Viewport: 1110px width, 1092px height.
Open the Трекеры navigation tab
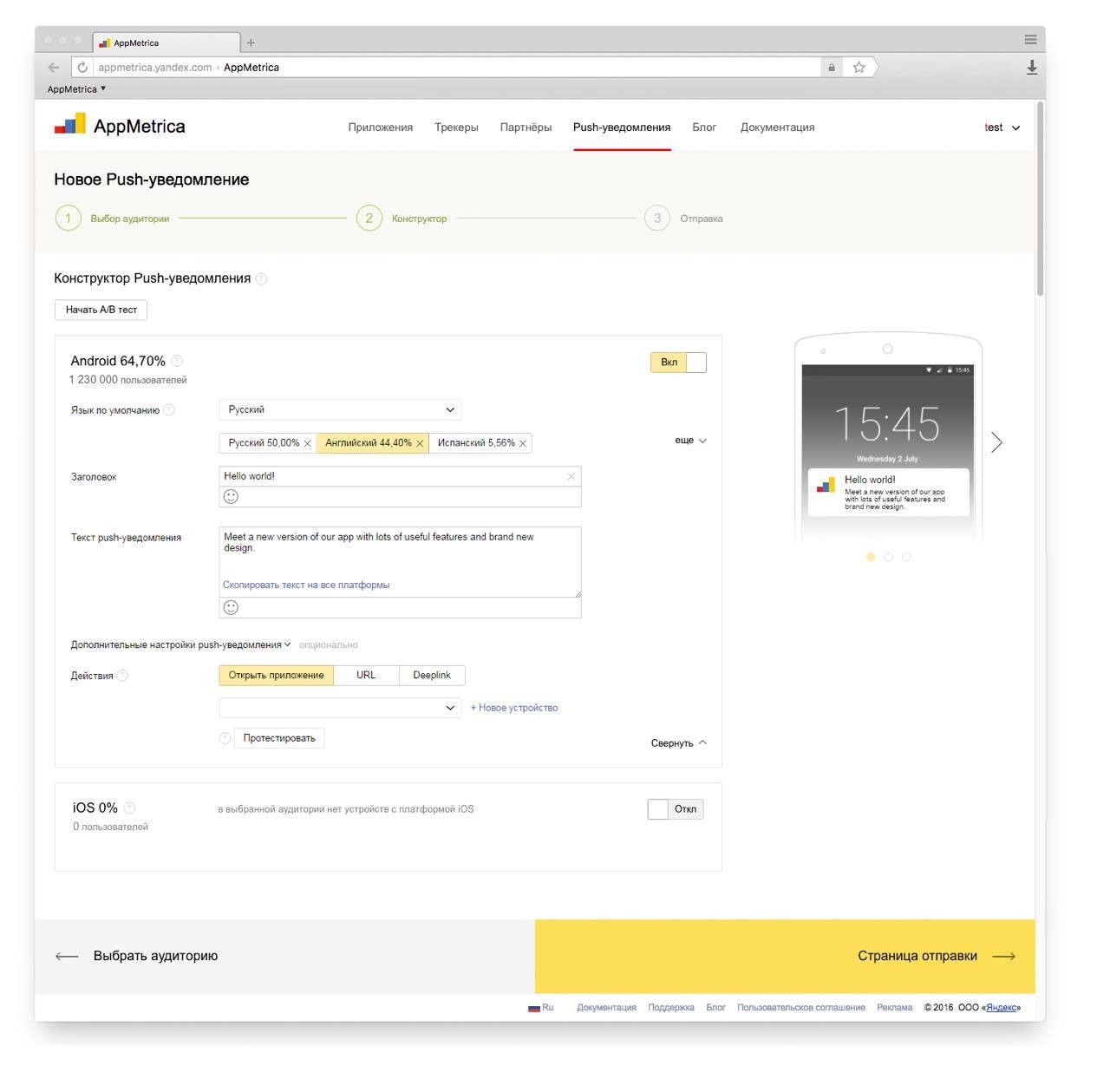[456, 128]
